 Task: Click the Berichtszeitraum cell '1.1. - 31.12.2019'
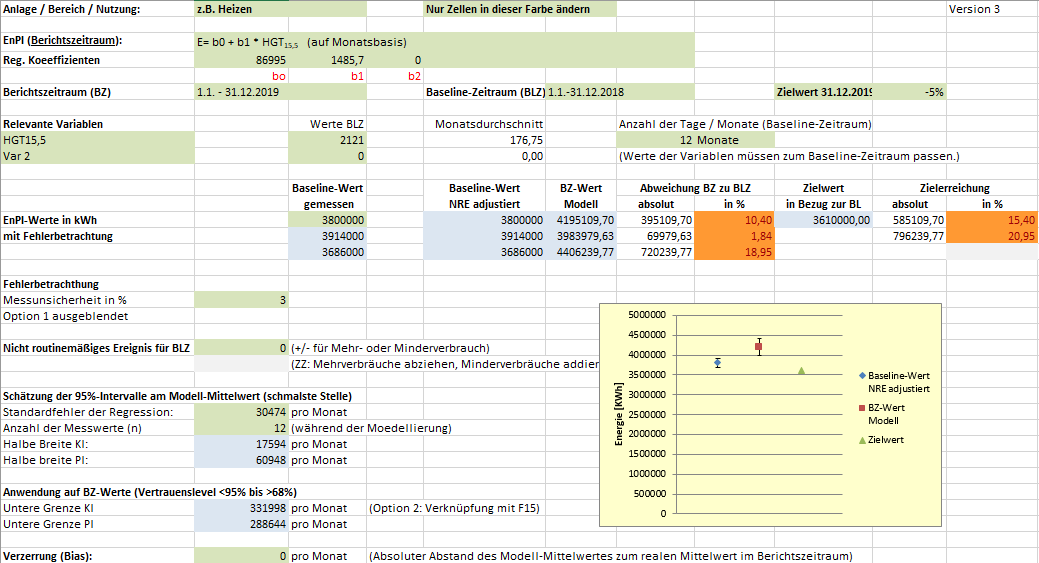(240, 92)
